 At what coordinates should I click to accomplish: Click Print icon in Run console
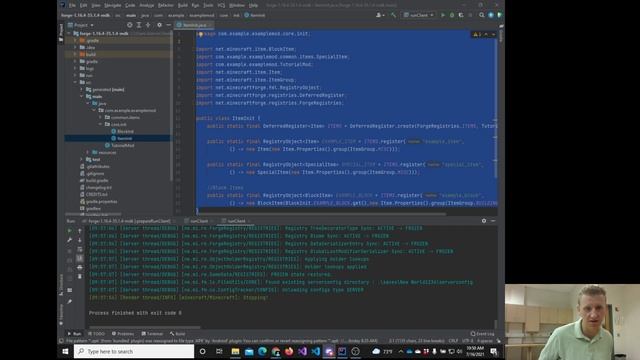80,268
